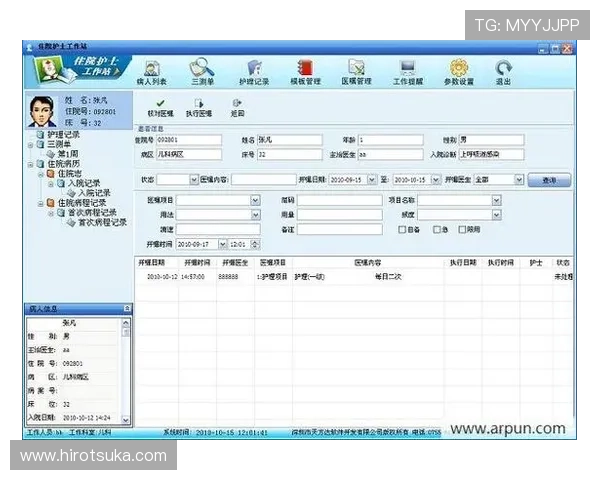Open the 病人列表 patient list icon

point(152,72)
